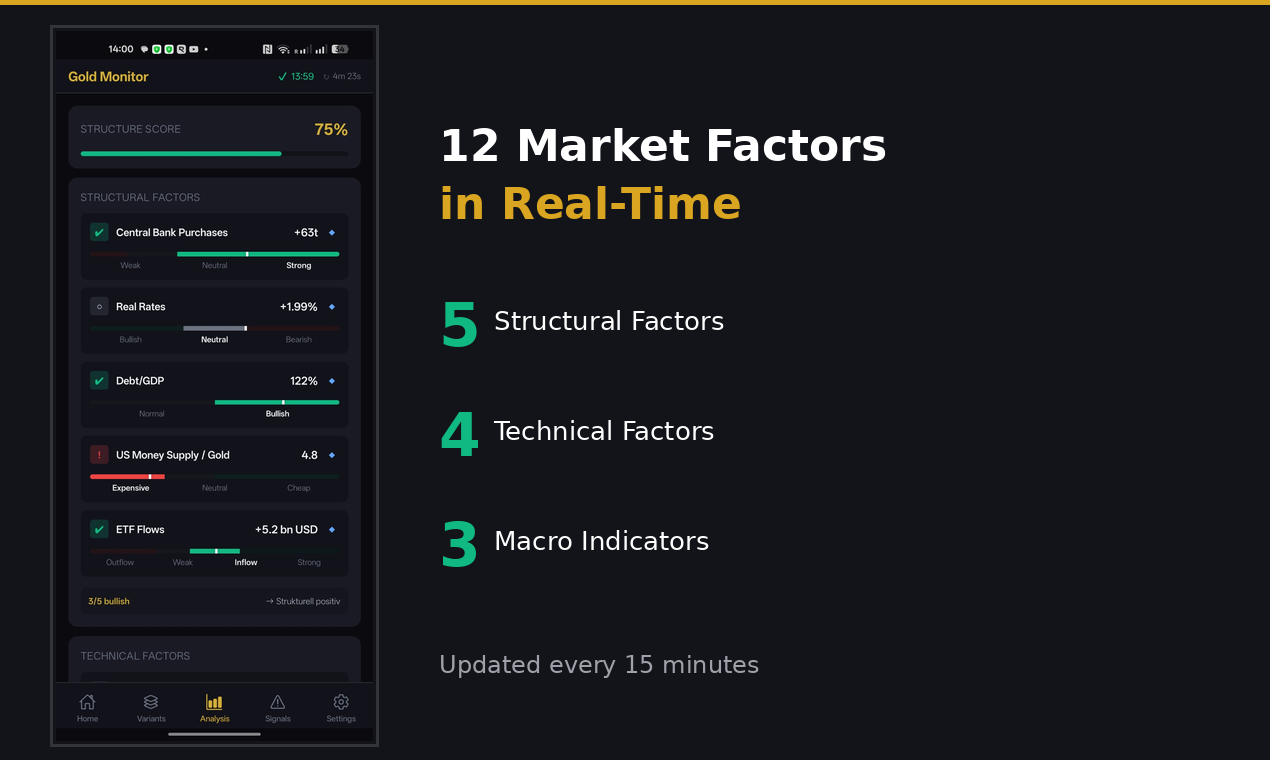Click the 3/5 bullish label

coord(108,601)
